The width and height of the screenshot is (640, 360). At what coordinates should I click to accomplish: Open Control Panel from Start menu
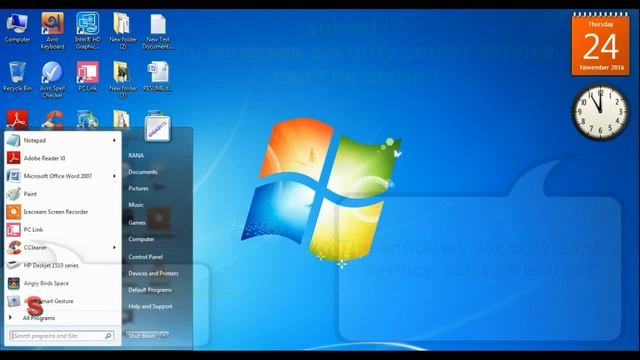145,257
